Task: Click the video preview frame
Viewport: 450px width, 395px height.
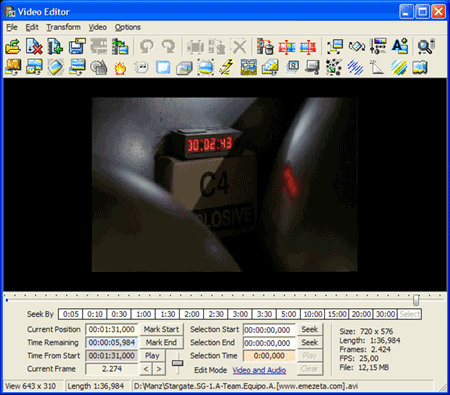Action: (x=224, y=184)
